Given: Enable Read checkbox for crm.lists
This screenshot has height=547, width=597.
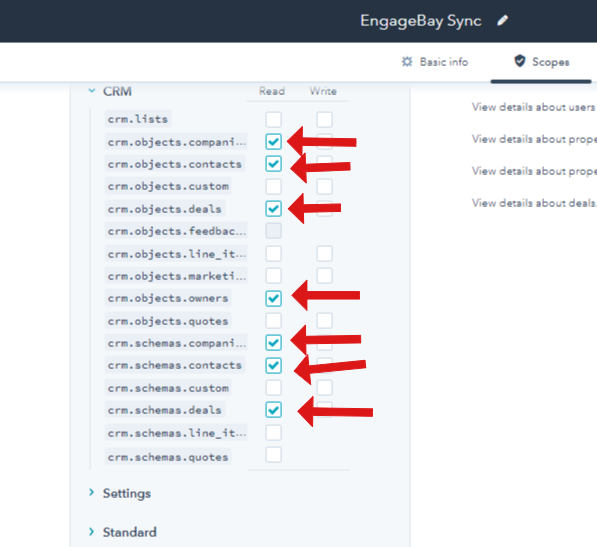Looking at the screenshot, I should click(273, 120).
